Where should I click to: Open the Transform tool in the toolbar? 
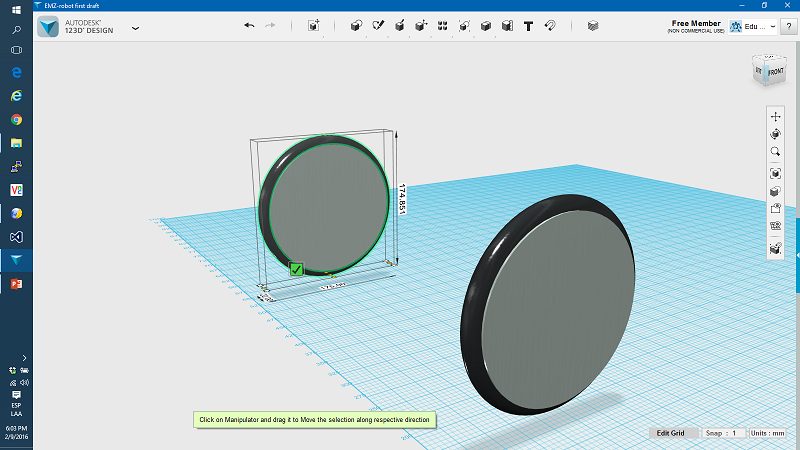point(314,26)
